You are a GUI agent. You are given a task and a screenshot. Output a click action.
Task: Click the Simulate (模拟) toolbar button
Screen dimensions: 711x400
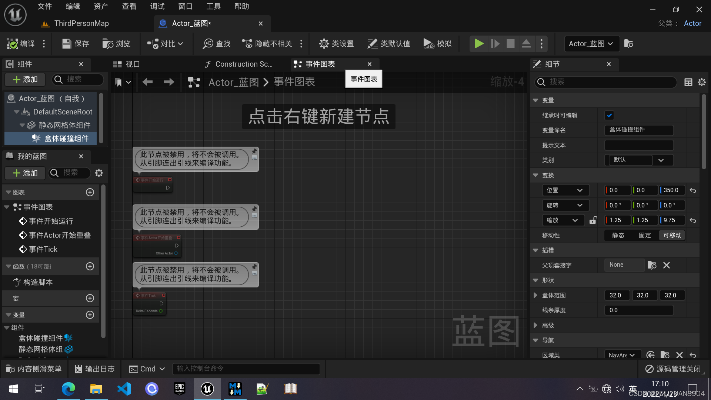pyautogui.click(x=438, y=44)
